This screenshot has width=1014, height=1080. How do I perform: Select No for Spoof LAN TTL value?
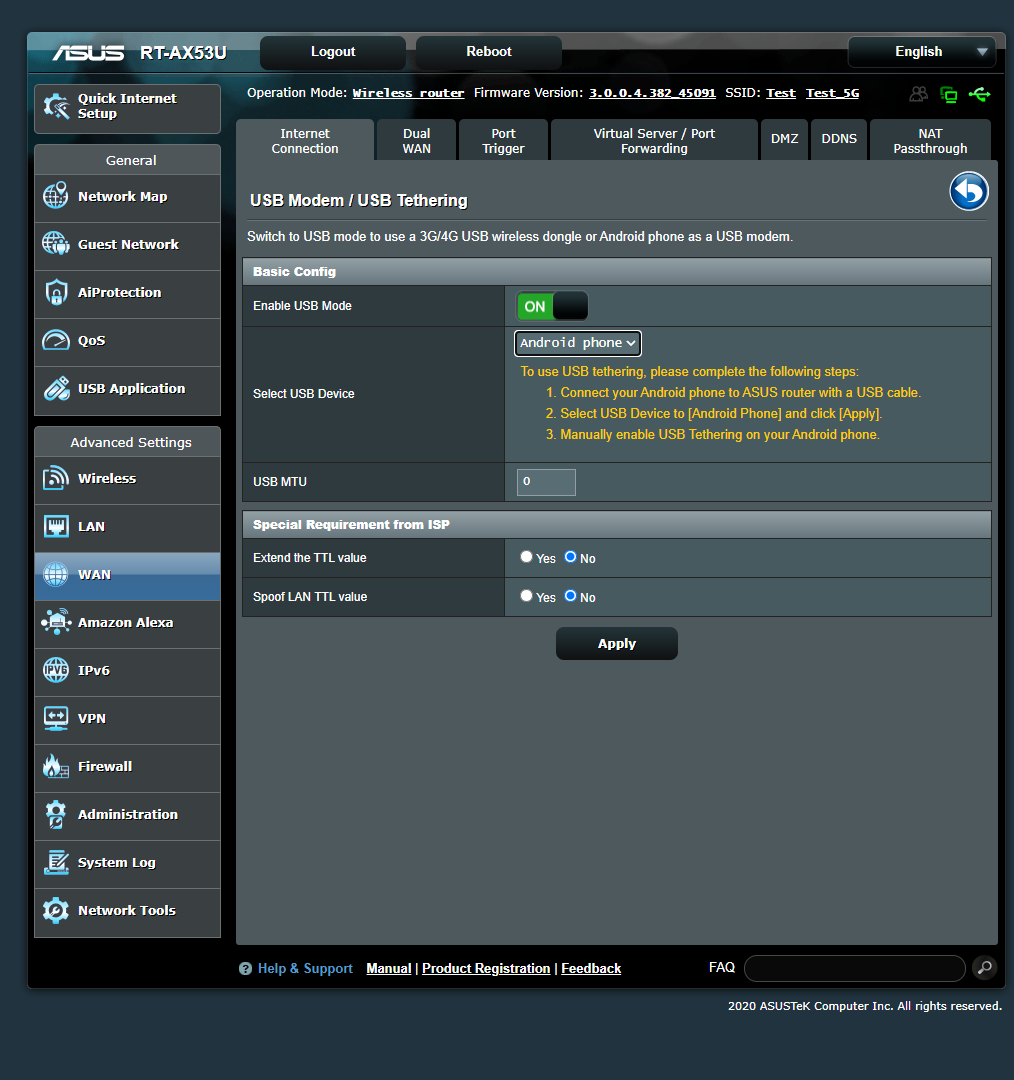[570, 596]
